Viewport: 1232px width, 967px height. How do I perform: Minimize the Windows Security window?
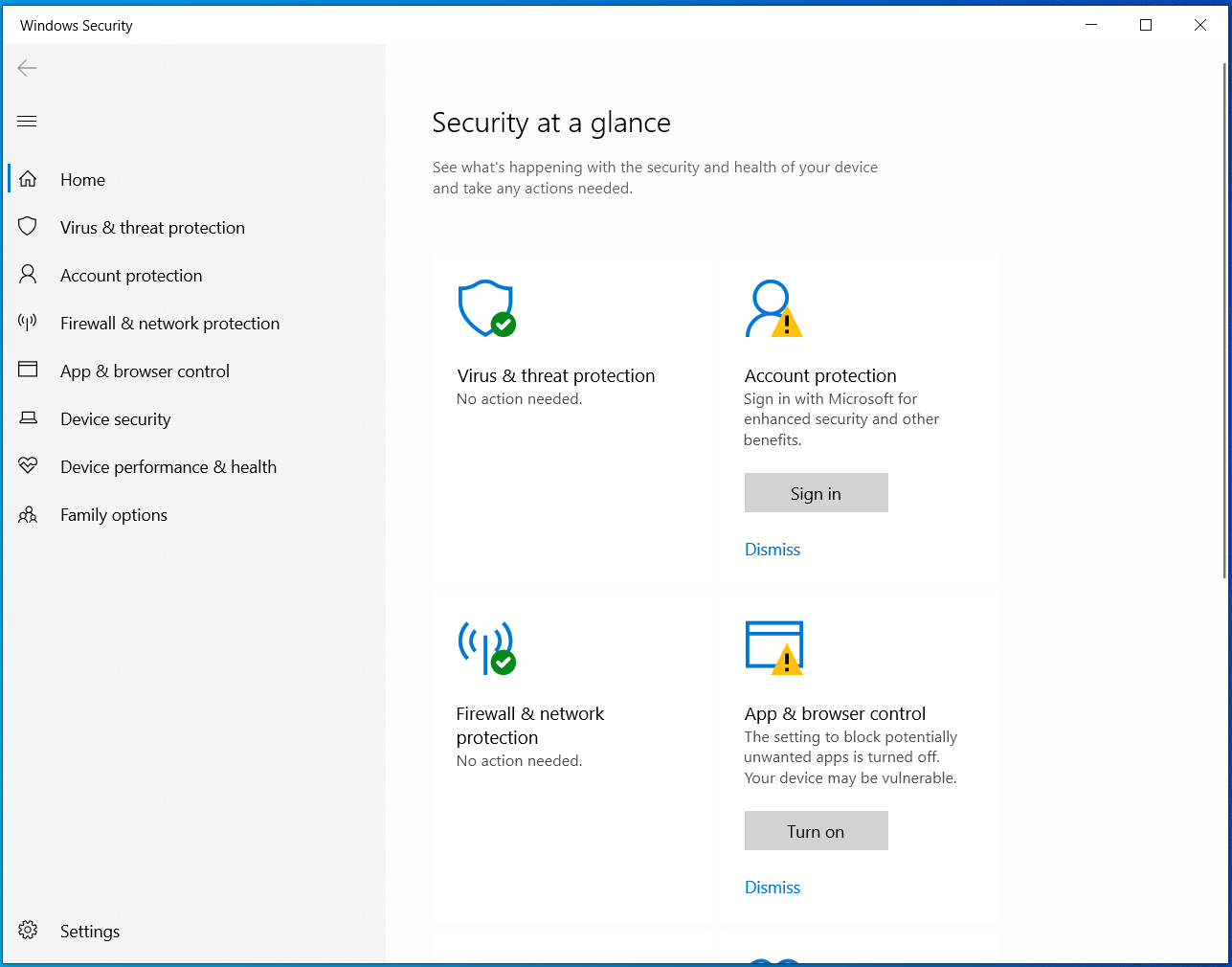click(x=1091, y=25)
